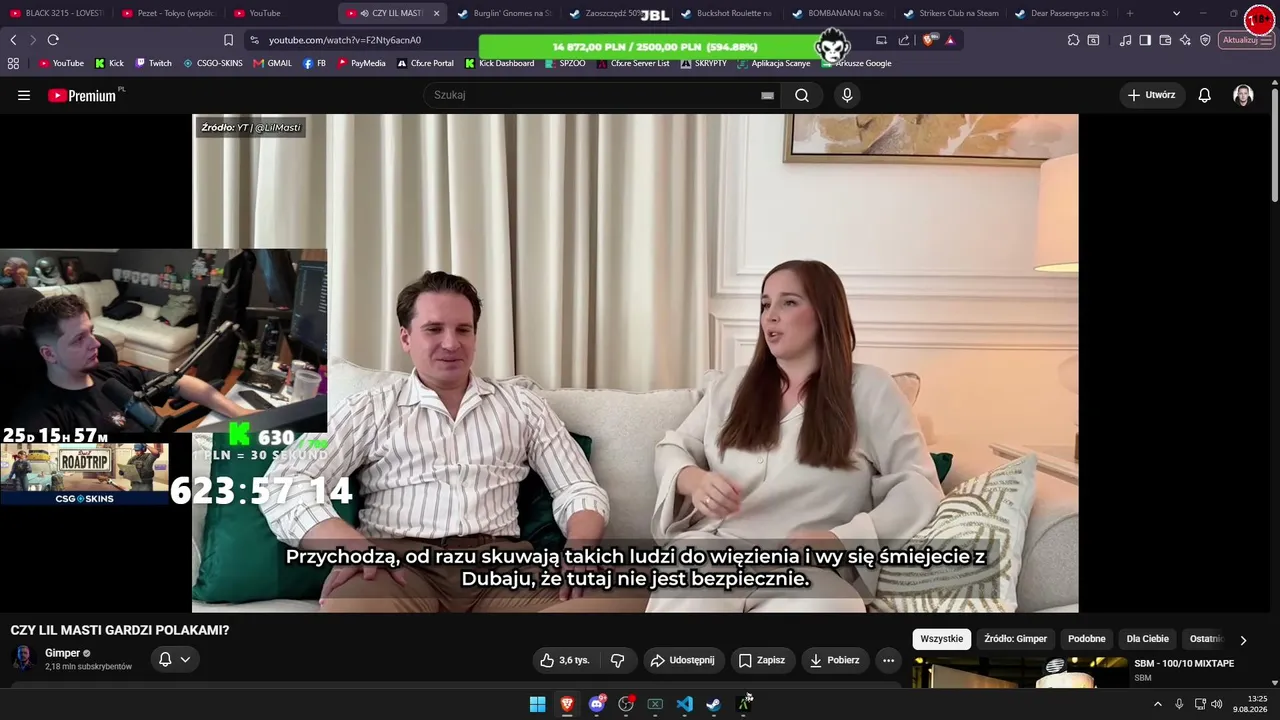This screenshot has height=720, width=1280.
Task: Show next filter chips with the arrow
Action: coord(1243,640)
